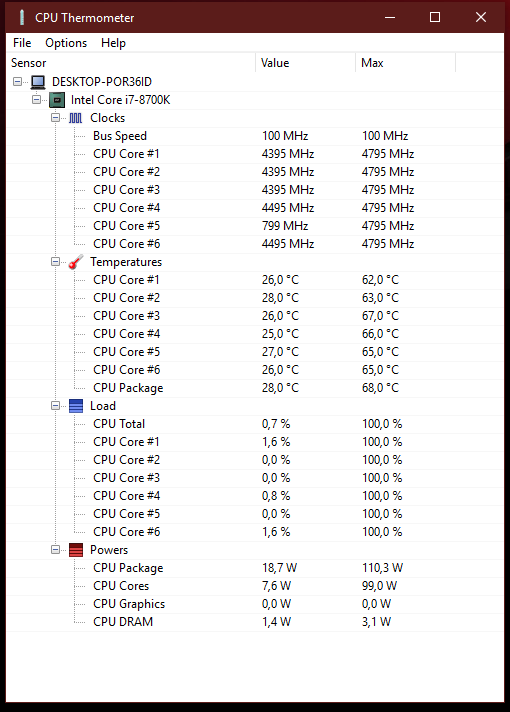Collapse the Load section
Viewport: 510px width, 712px height.
(55, 406)
